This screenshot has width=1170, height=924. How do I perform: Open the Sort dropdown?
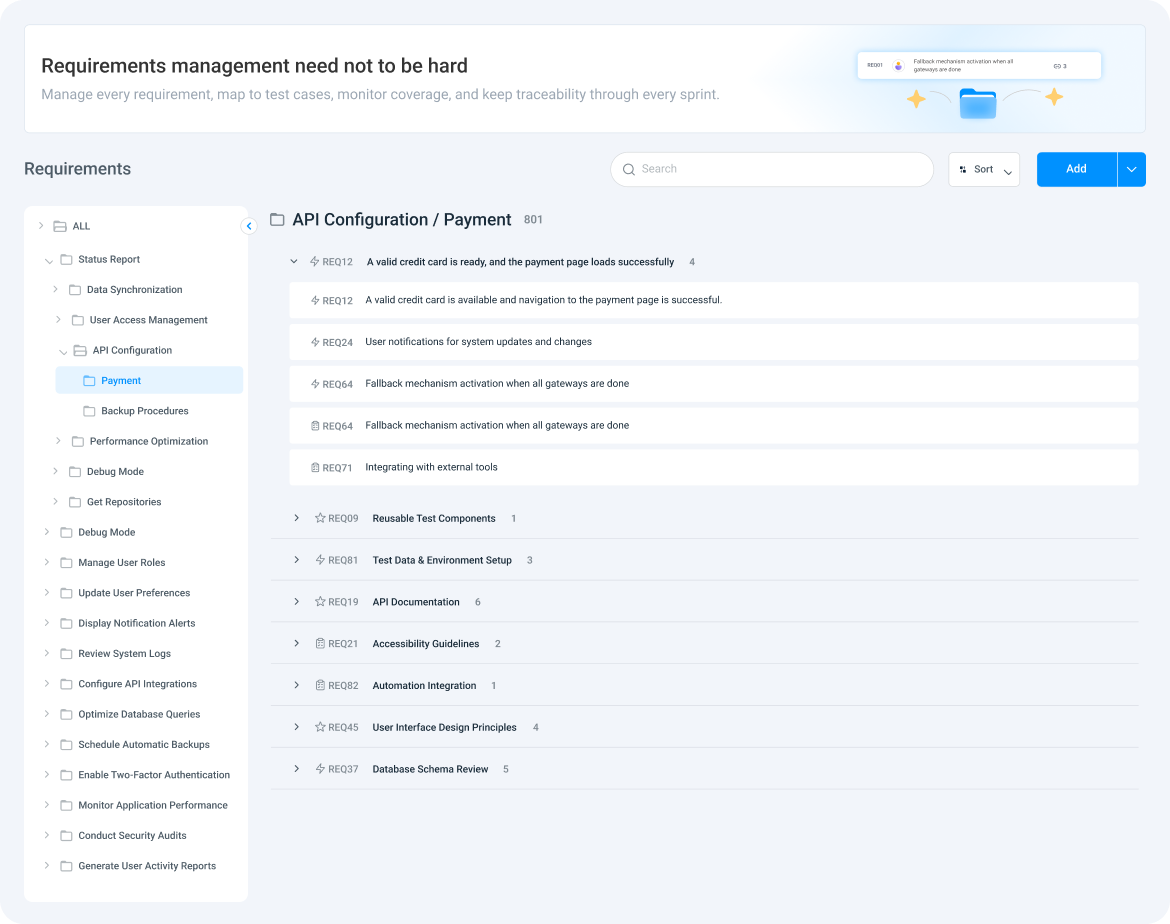984,170
